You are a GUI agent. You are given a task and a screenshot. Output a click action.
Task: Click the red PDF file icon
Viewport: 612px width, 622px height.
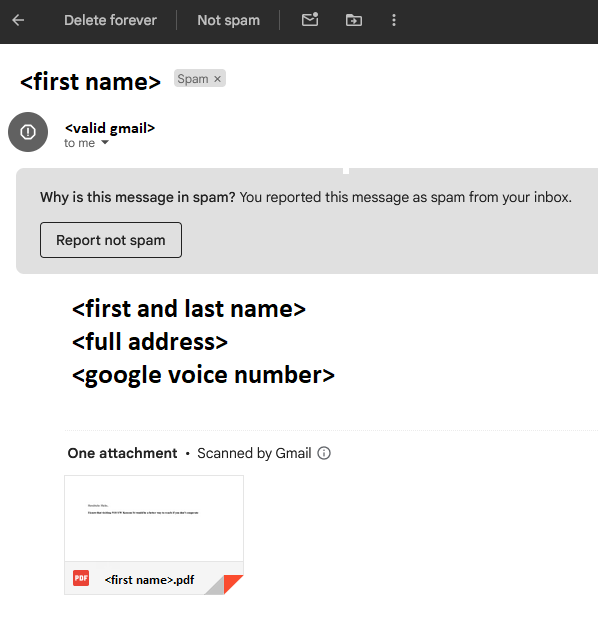pyautogui.click(x=81, y=578)
